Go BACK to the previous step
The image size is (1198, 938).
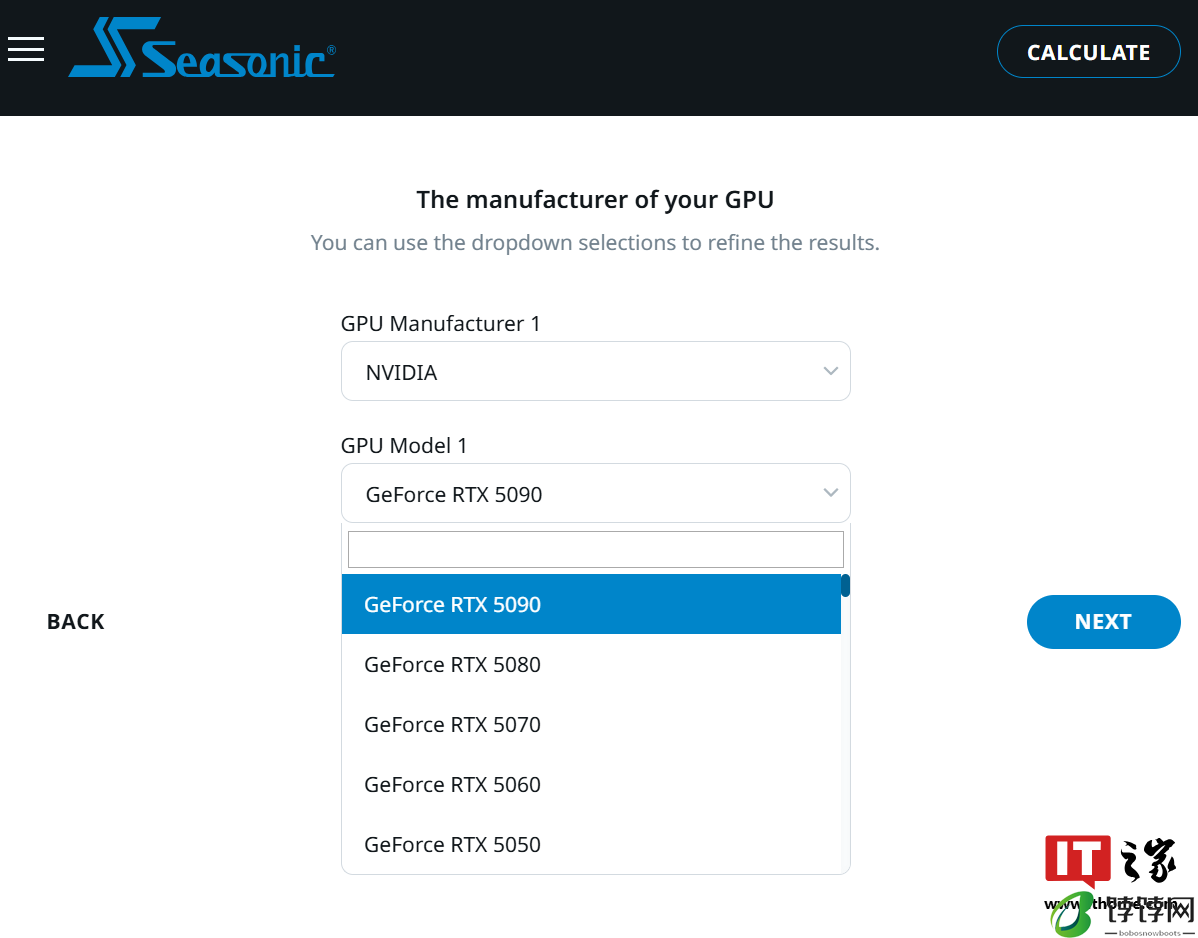point(76,622)
